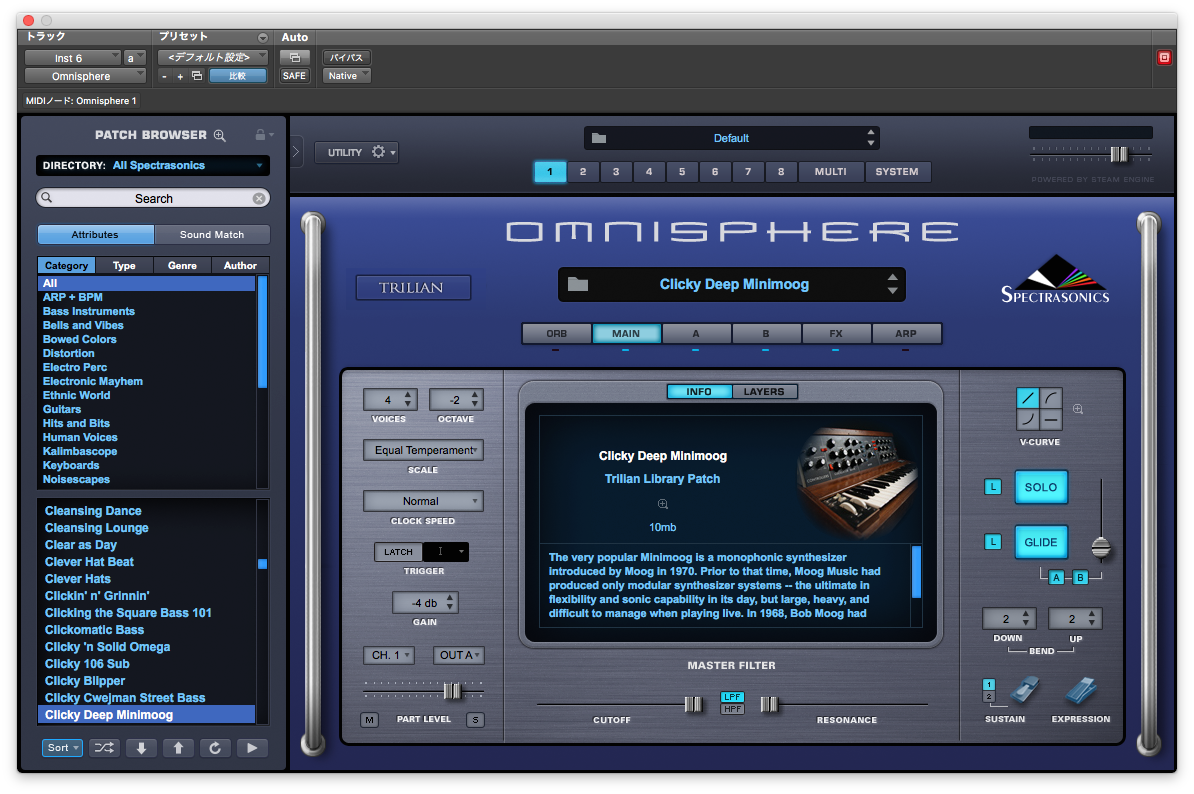Open the OUT A output dropdown
This screenshot has height=794, width=1194.
pyautogui.click(x=458, y=655)
